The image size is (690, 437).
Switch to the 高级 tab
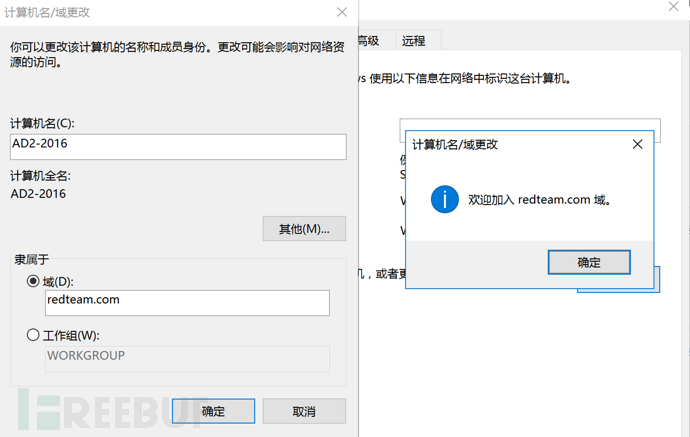tap(368, 41)
